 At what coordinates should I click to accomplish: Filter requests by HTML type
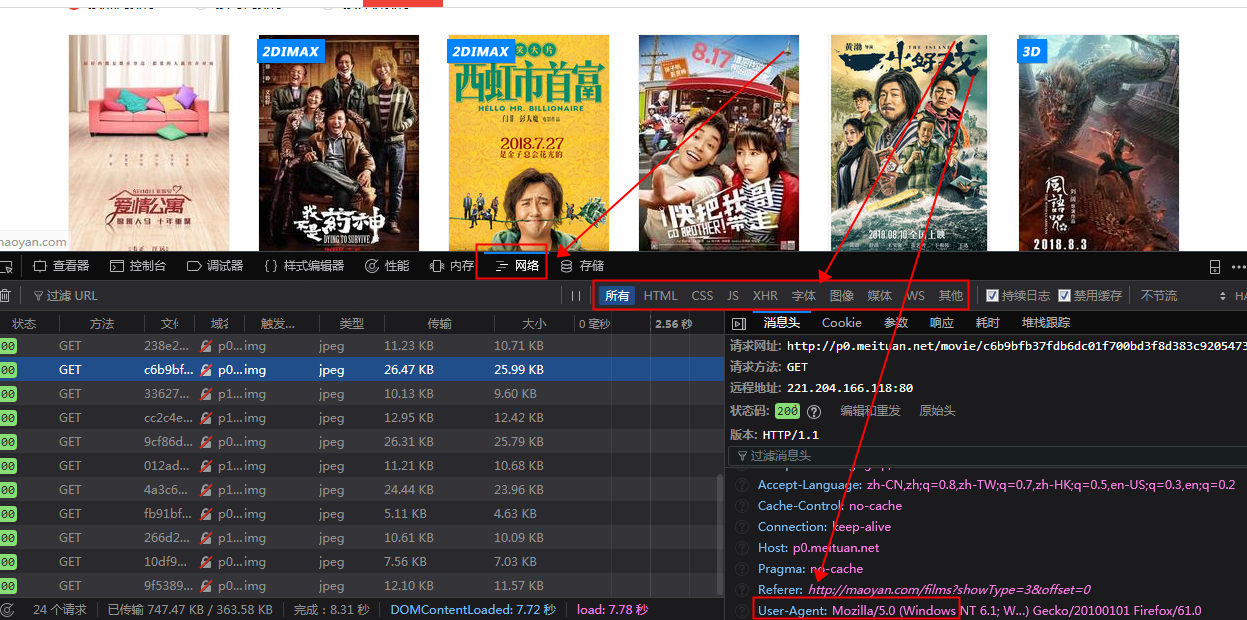(660, 296)
